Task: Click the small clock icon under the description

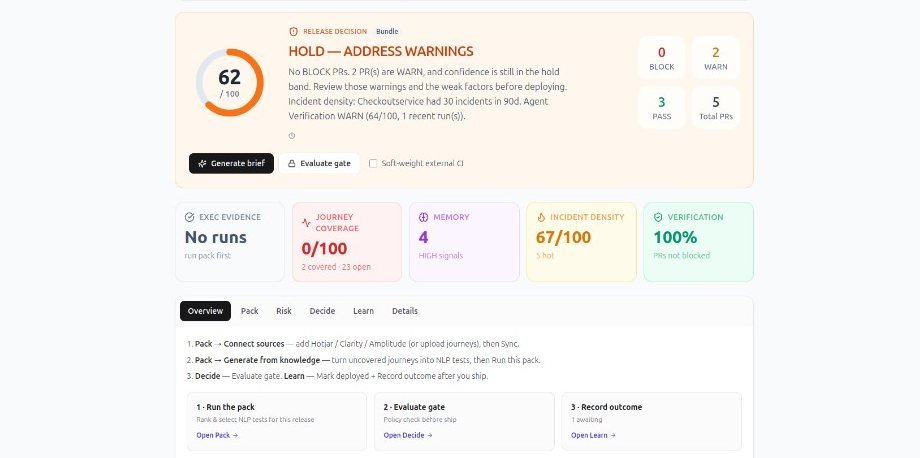Action: [x=292, y=136]
